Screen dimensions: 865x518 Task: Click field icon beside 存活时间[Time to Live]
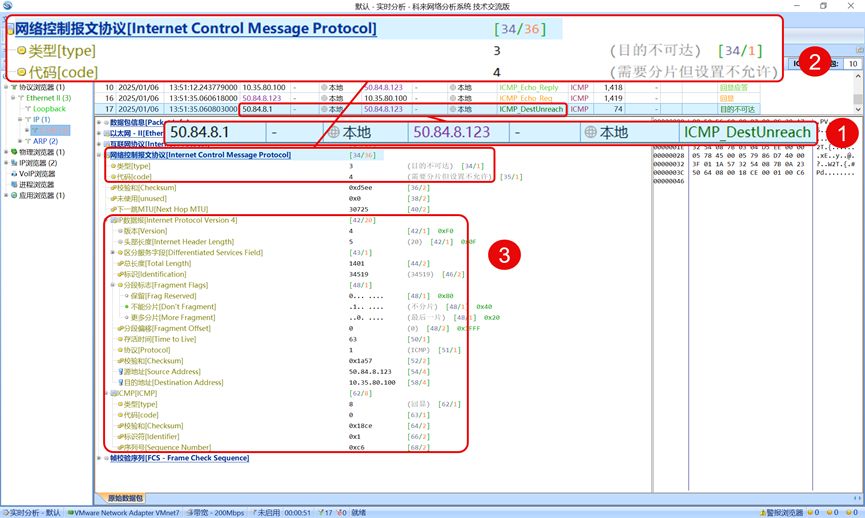(x=120, y=339)
